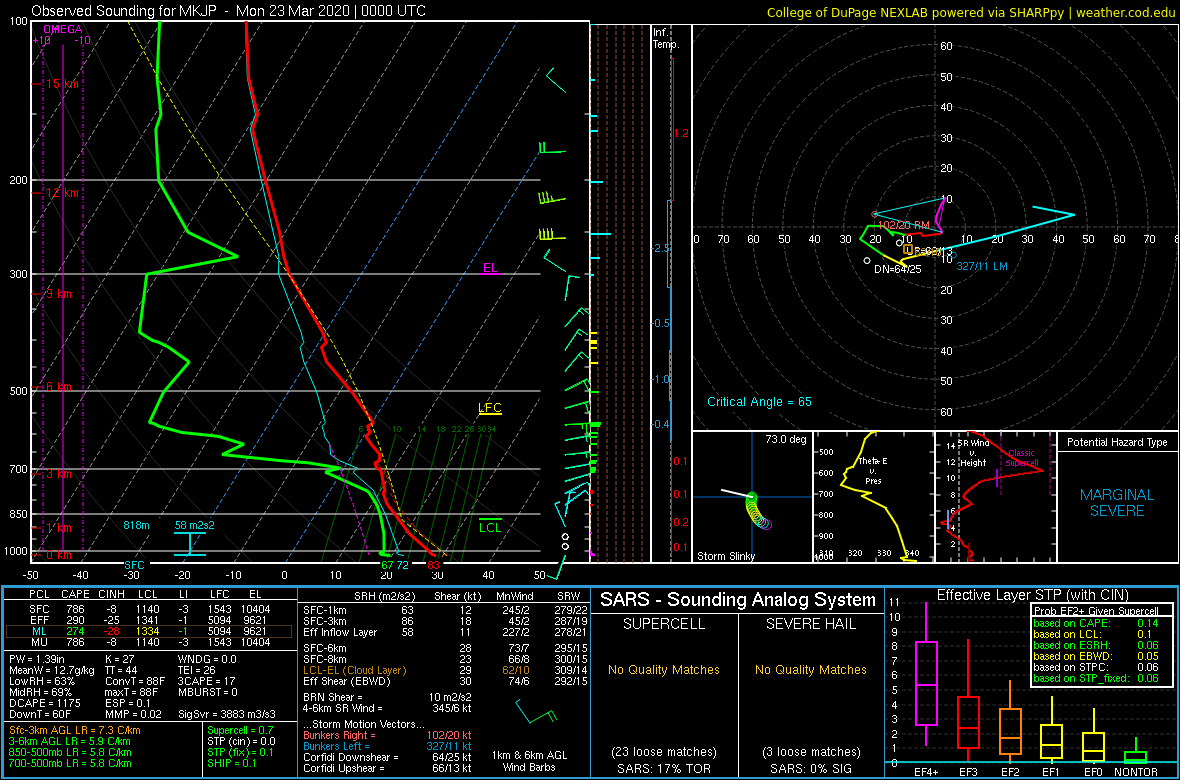Click the 'Effective Layer STP (with CIN)' title

pyautogui.click(x=1030, y=596)
